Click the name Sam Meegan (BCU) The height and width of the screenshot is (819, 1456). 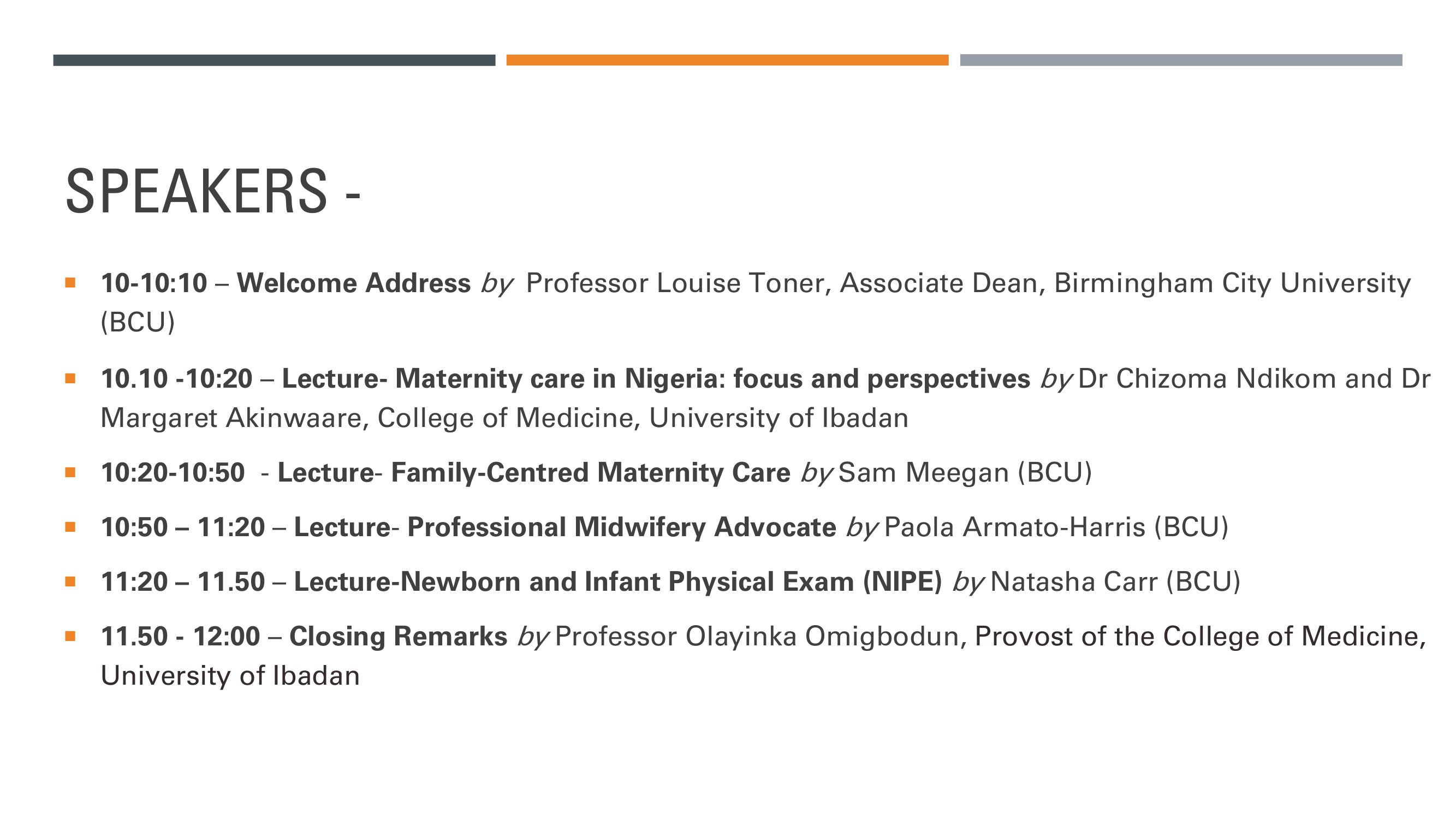click(965, 472)
